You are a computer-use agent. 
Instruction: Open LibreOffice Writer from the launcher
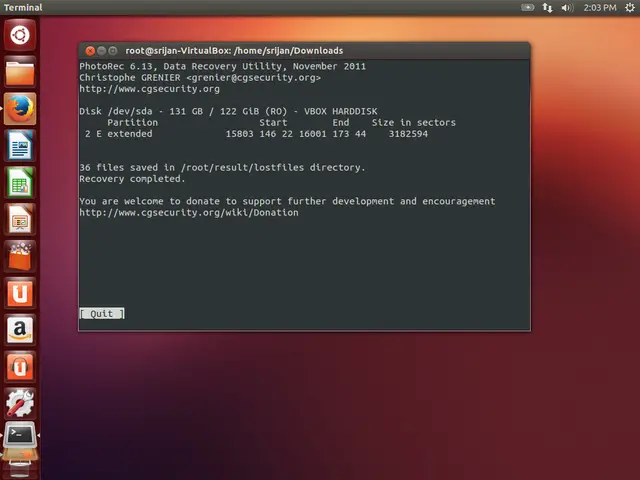pyautogui.click(x=20, y=145)
